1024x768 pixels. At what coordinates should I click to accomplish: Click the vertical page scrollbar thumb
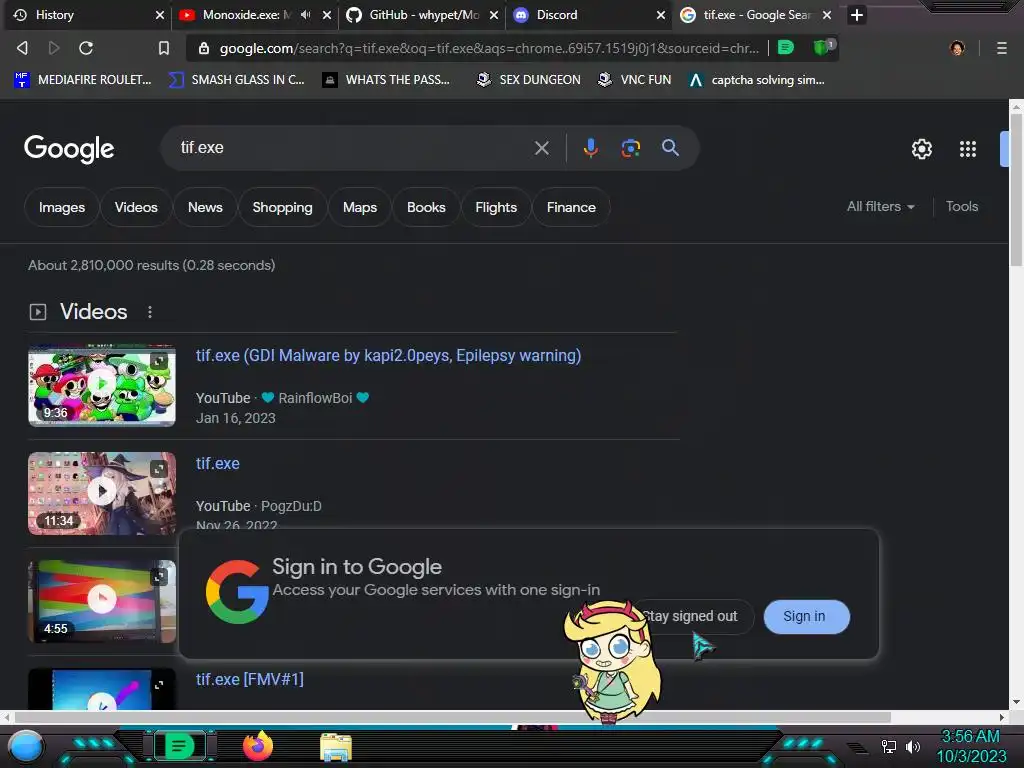coord(1016,189)
